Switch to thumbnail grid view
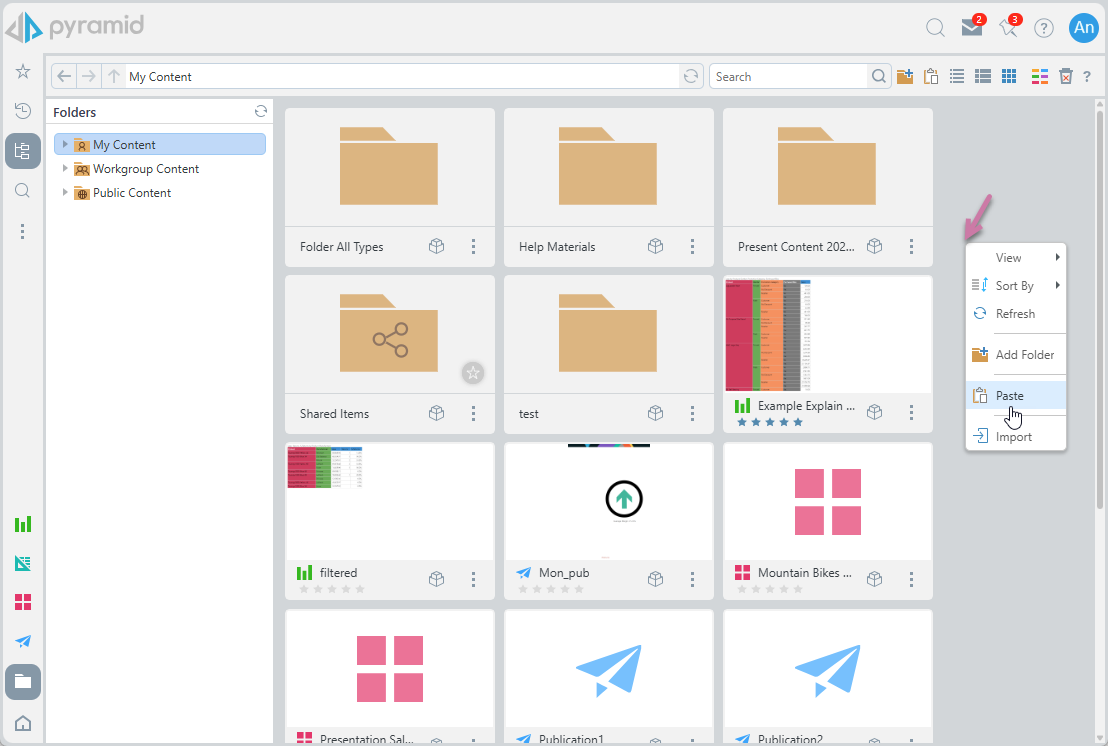The image size is (1108, 746). point(1009,77)
